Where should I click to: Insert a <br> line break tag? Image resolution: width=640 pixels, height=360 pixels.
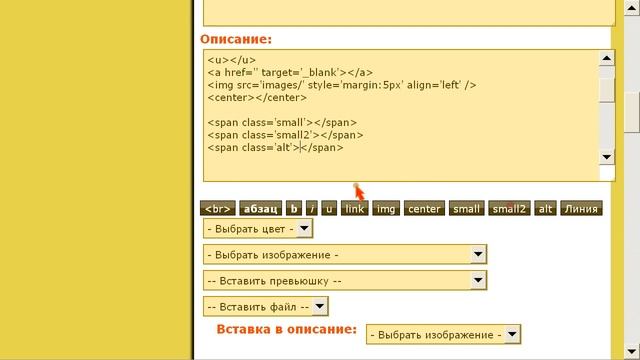coord(218,208)
